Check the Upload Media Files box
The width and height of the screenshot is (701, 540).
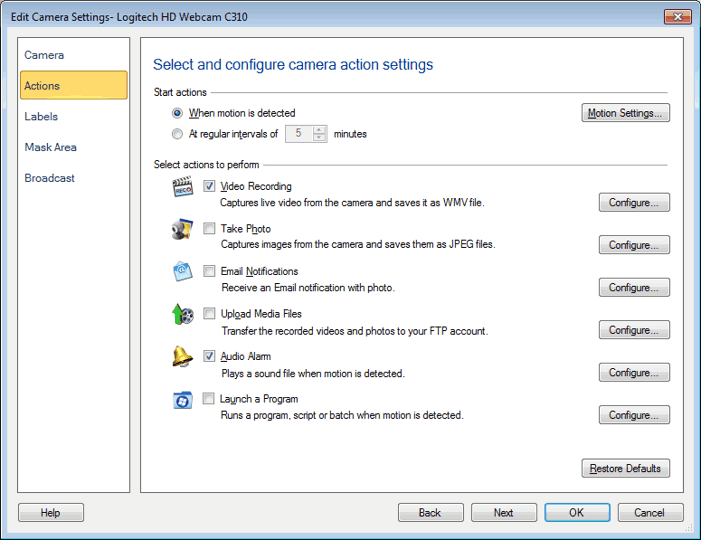209,313
